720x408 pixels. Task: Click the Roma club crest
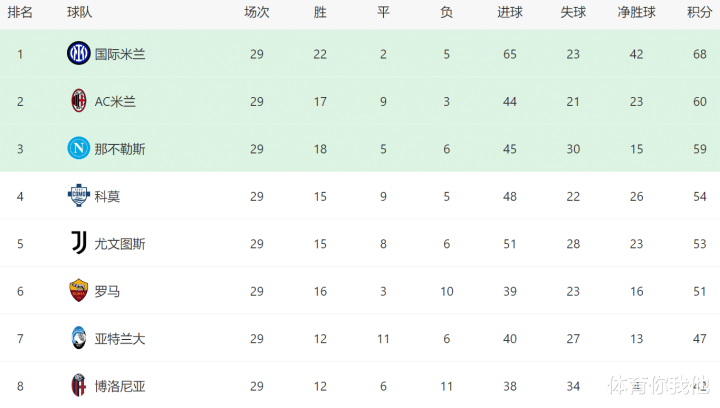tap(78, 291)
